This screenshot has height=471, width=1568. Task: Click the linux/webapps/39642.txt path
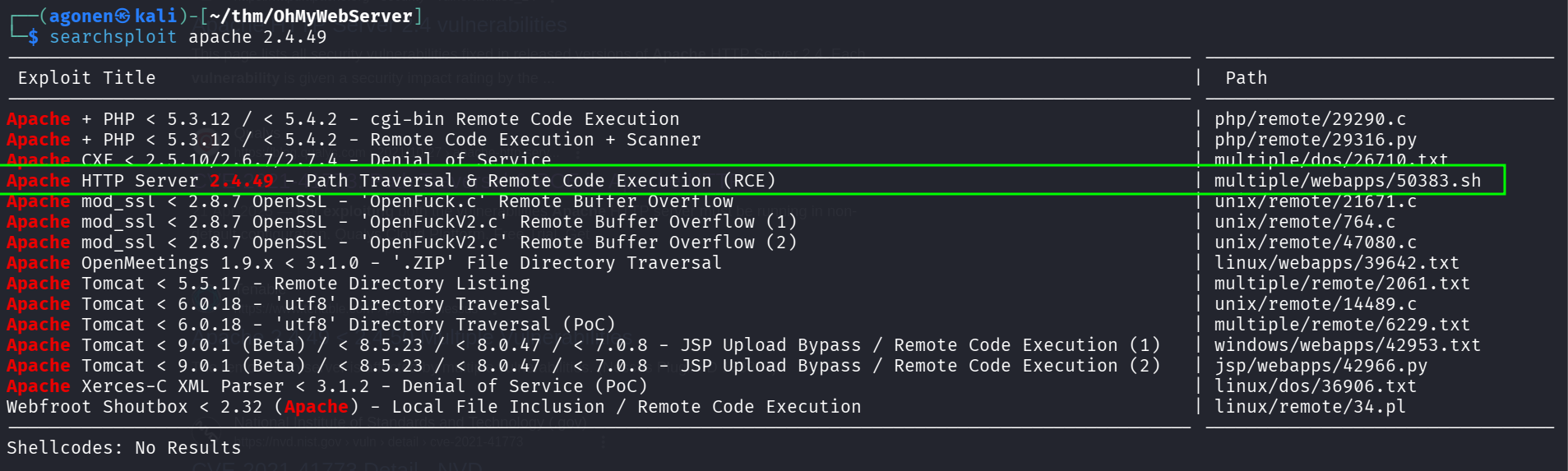pos(1336,263)
